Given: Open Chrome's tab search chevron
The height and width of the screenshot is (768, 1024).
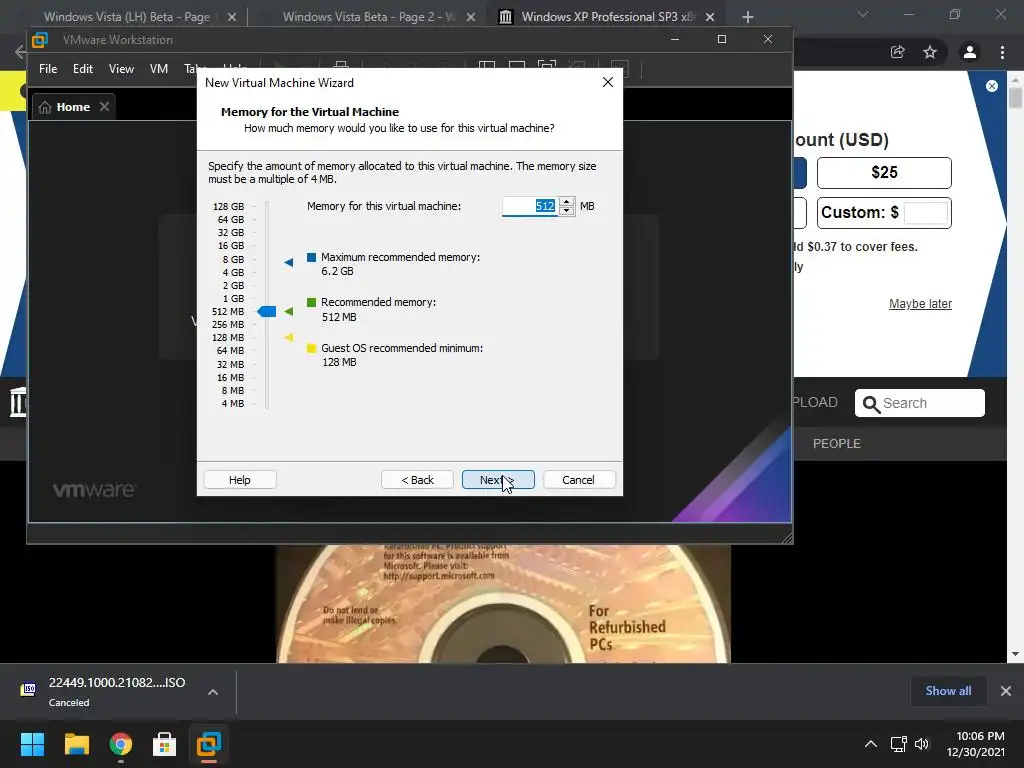Looking at the screenshot, I should click(x=863, y=14).
